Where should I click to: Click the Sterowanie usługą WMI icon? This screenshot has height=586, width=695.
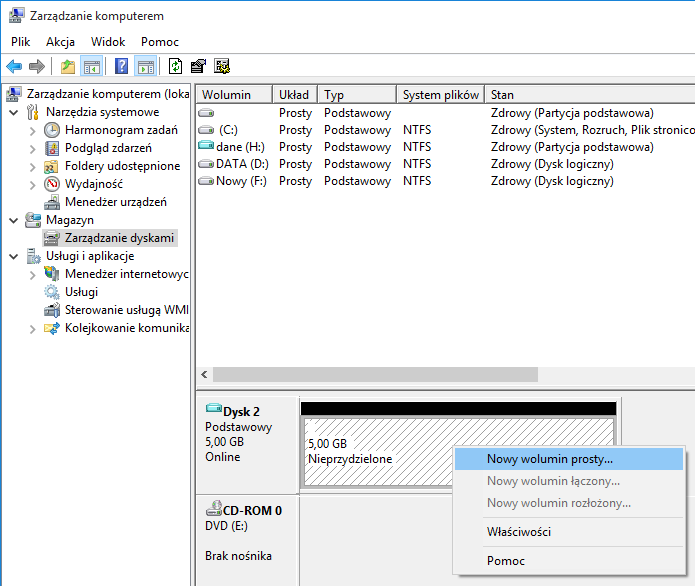point(52,310)
